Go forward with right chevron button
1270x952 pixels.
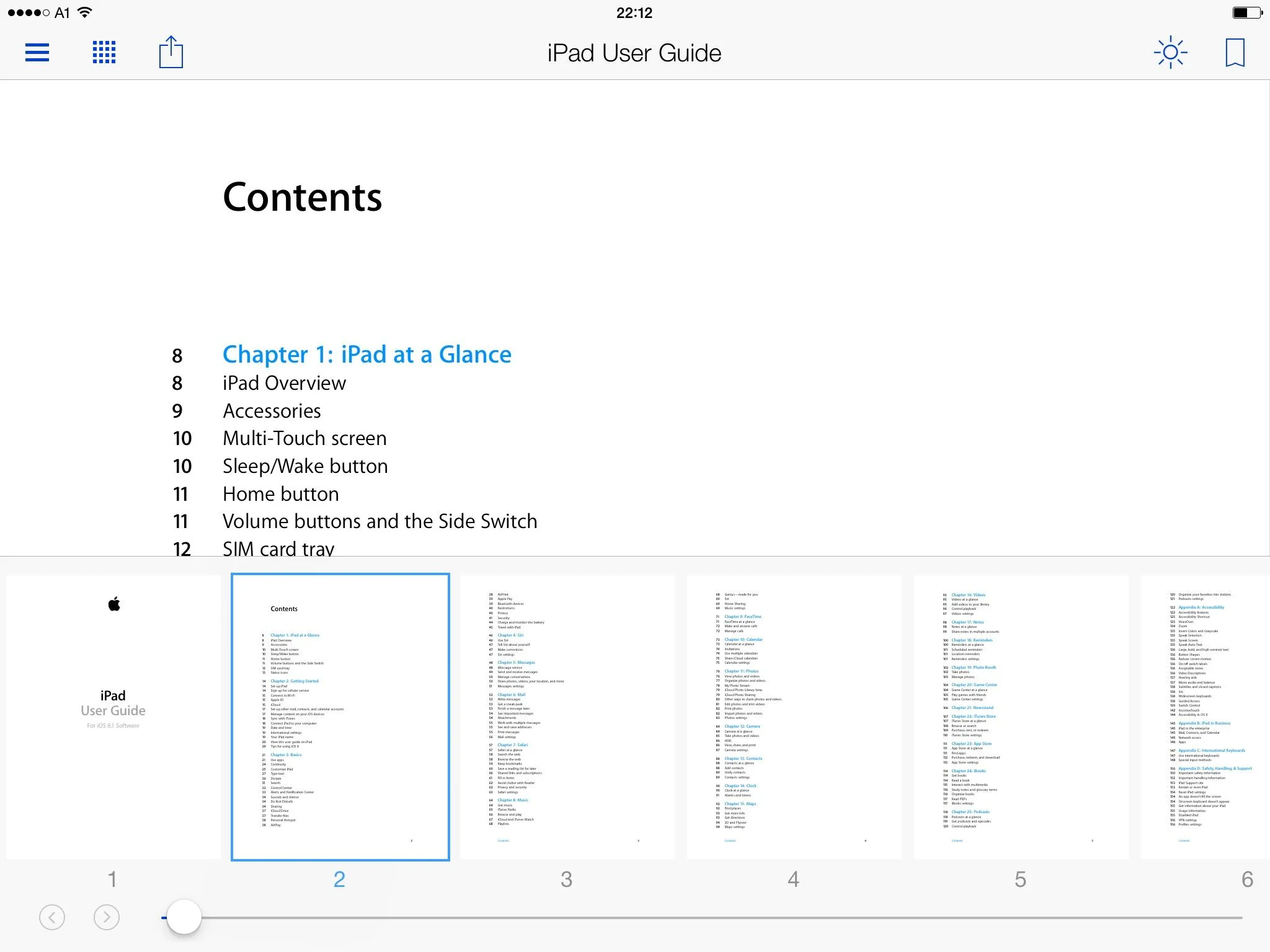(x=107, y=917)
